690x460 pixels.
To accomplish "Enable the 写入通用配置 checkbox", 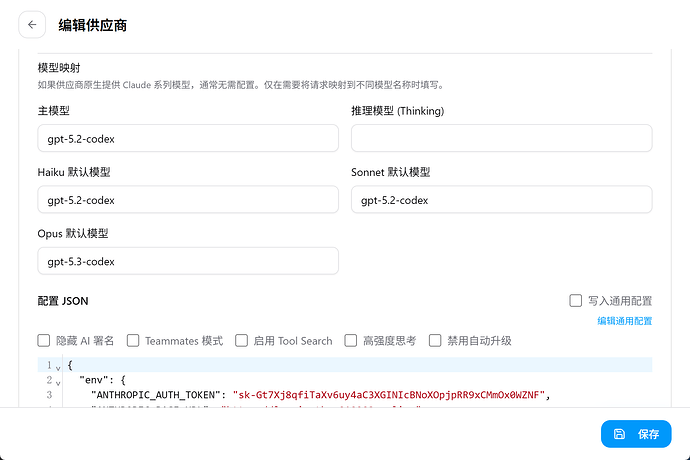I will click(576, 301).
